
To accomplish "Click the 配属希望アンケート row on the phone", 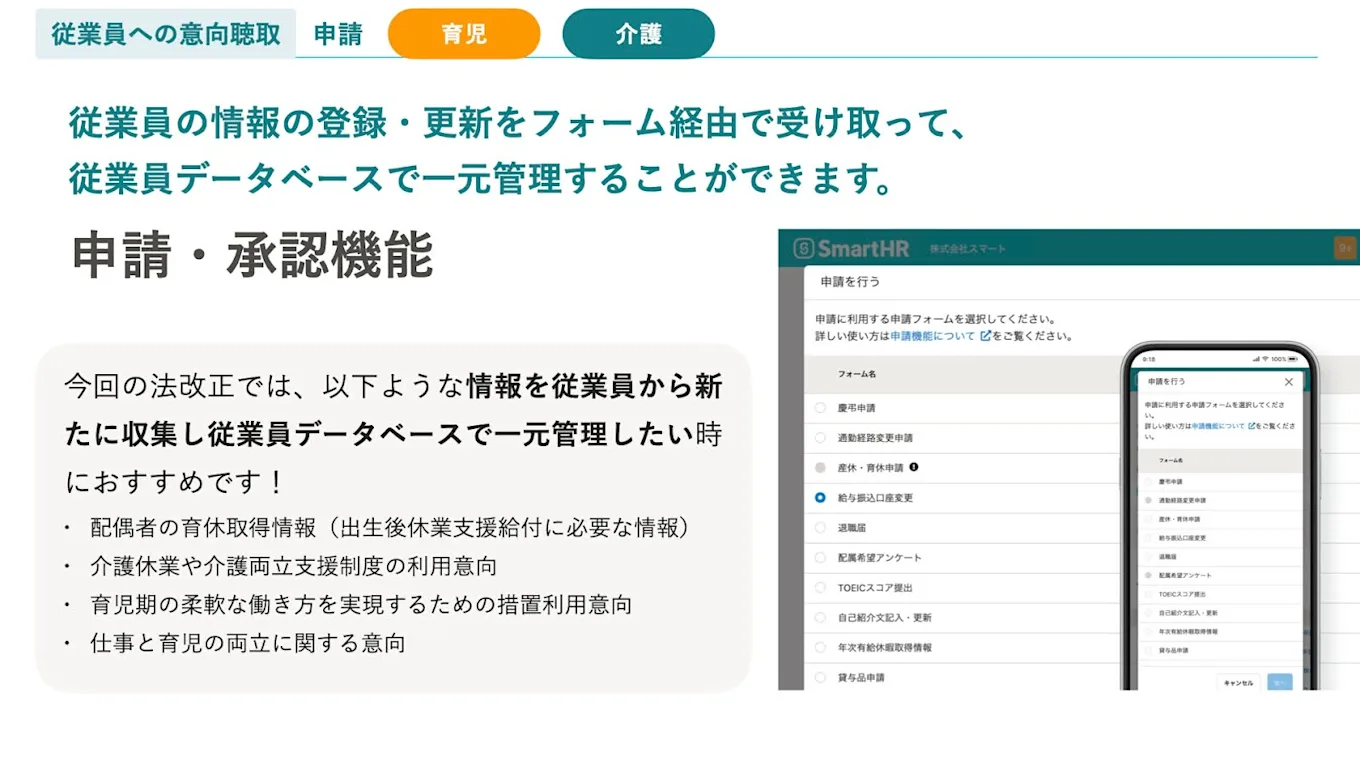I will point(1220,575).
